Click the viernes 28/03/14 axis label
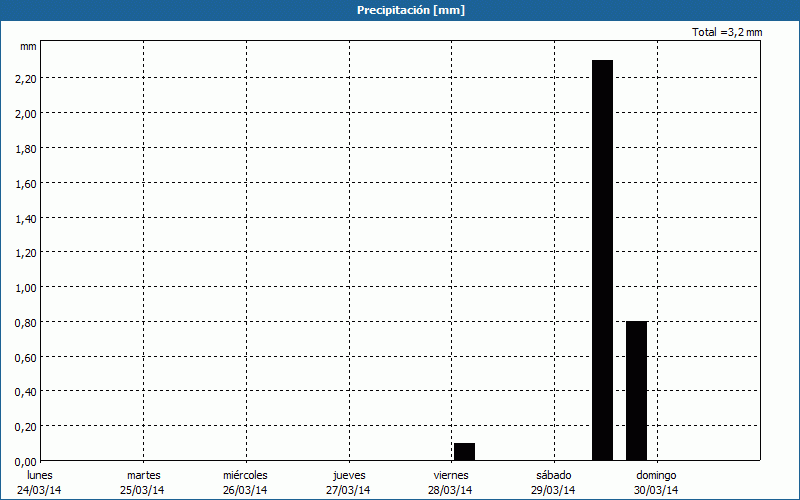The height and width of the screenshot is (500, 800). click(450, 482)
